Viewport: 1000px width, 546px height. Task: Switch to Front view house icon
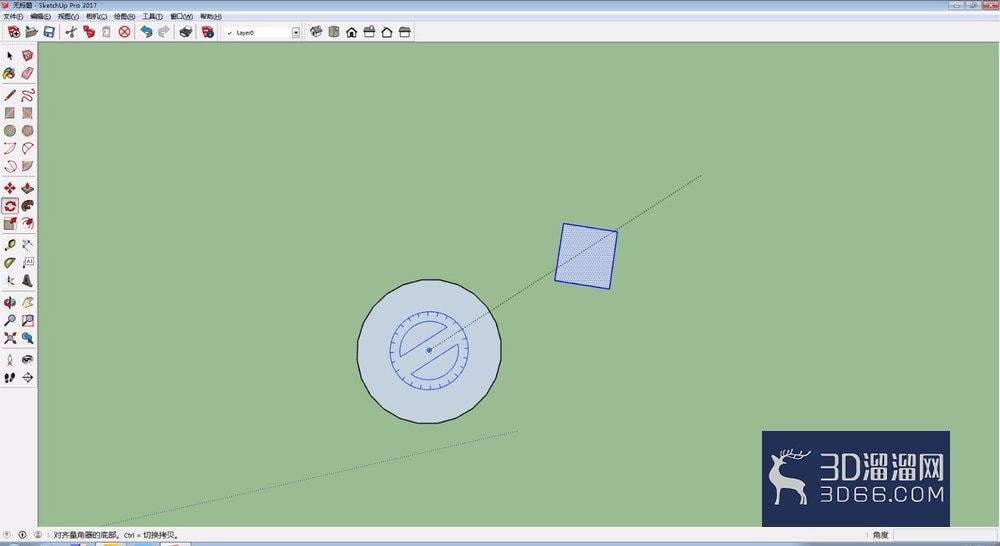click(x=351, y=32)
